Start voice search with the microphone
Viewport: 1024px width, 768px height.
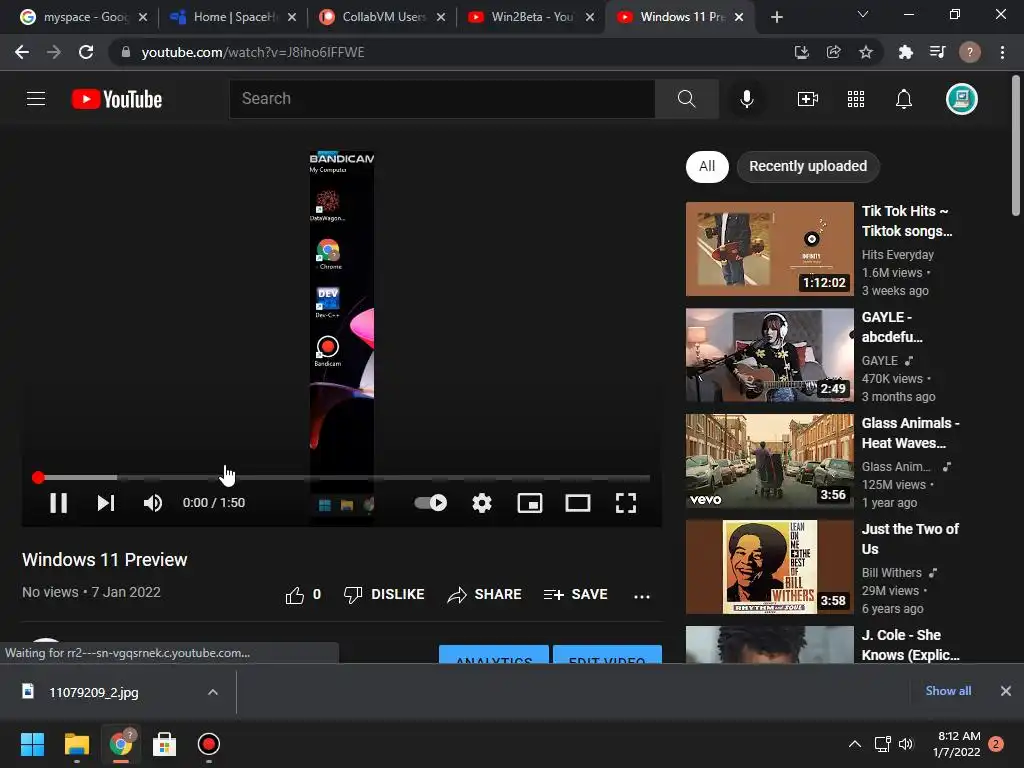point(746,99)
